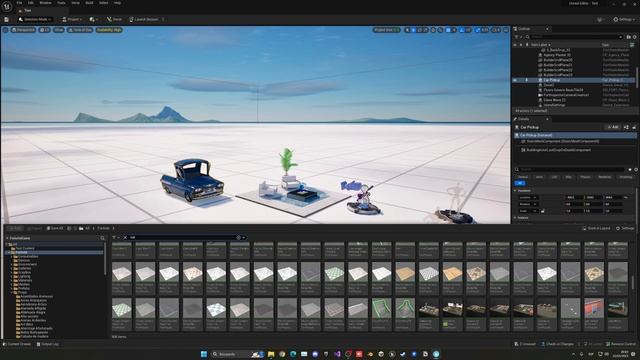Open File Explorer from the taskbar

(x=271, y=354)
